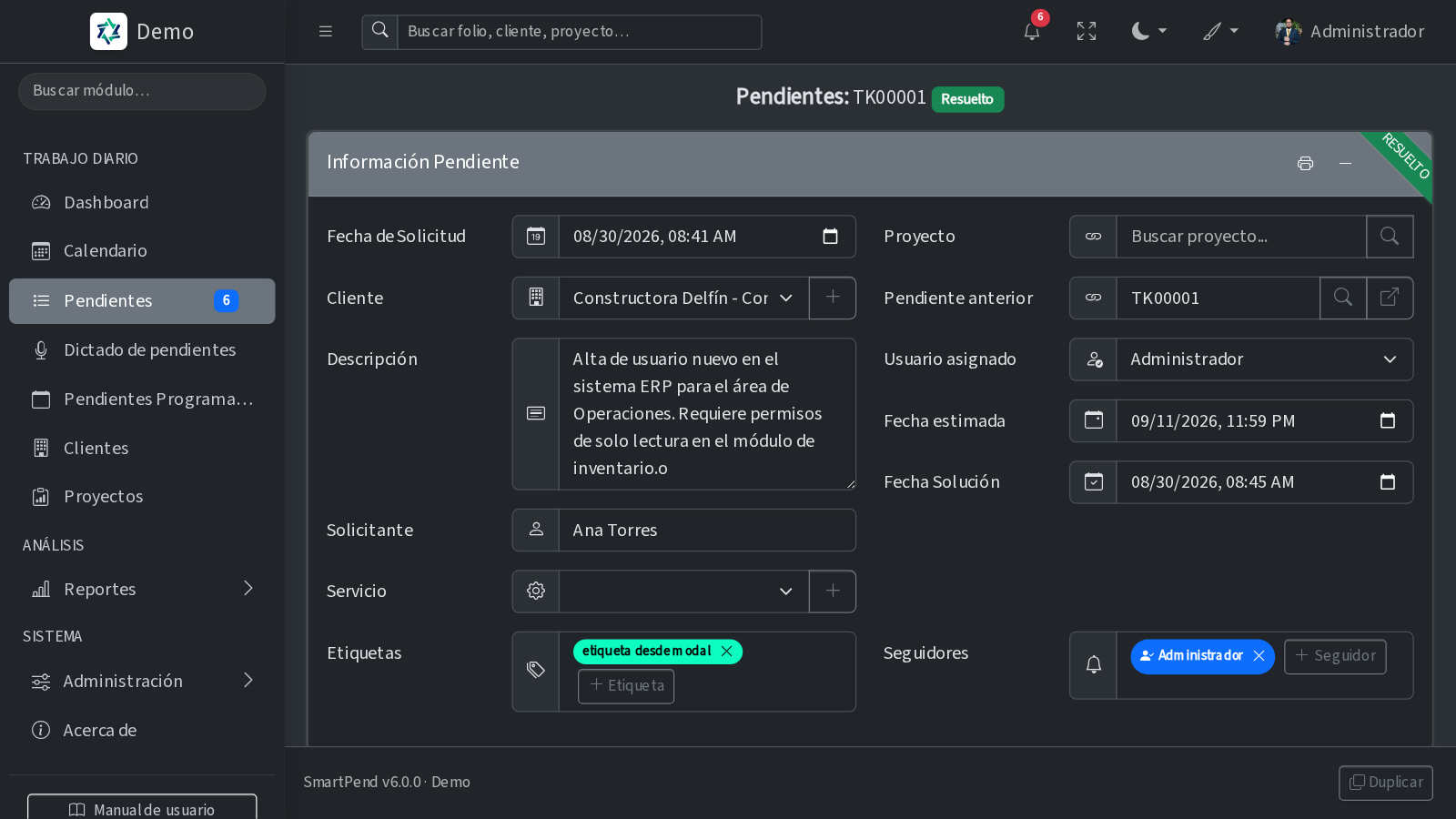
Task: Click the Buscar proyecto input
Action: tap(1241, 237)
